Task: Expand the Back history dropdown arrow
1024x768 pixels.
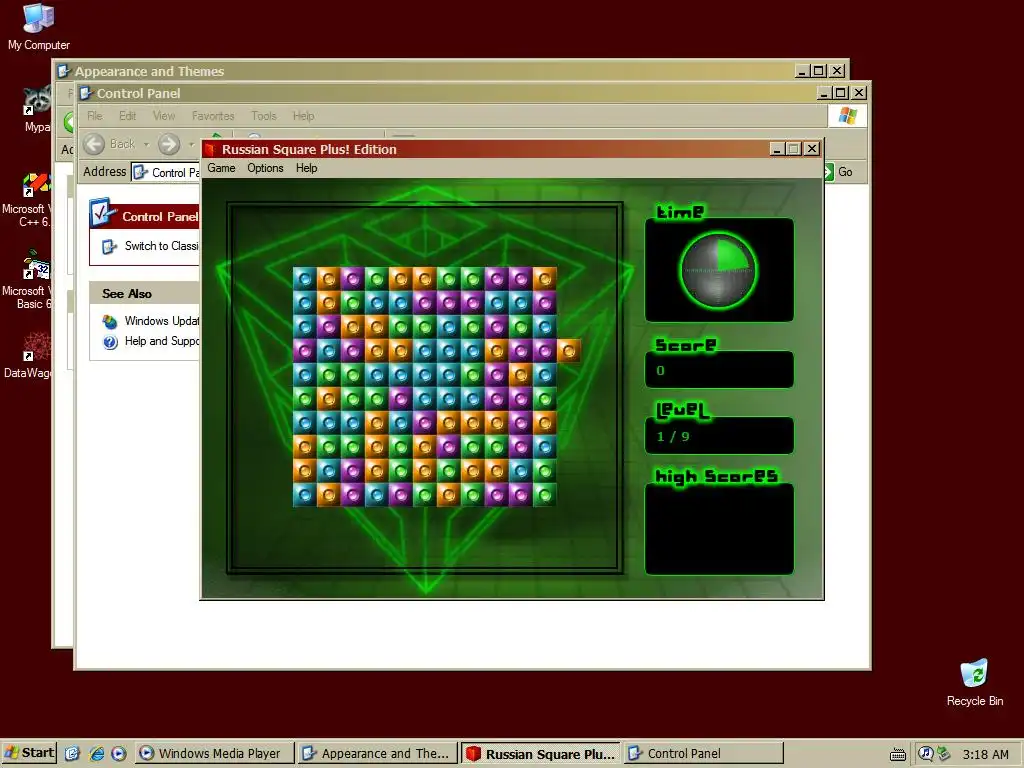Action: click(x=146, y=144)
